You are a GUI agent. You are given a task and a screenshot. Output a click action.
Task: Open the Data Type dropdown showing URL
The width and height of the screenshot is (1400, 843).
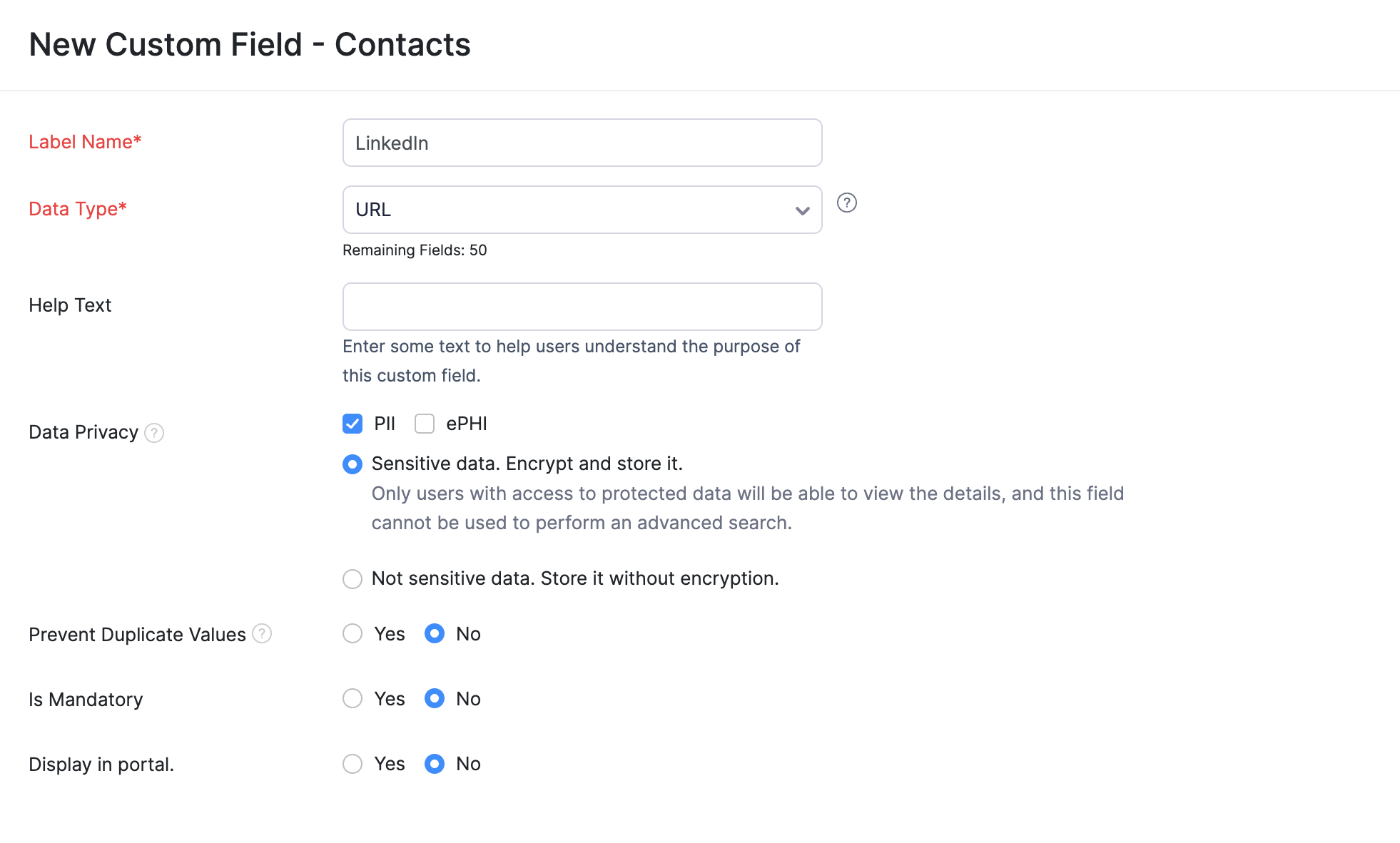582,209
